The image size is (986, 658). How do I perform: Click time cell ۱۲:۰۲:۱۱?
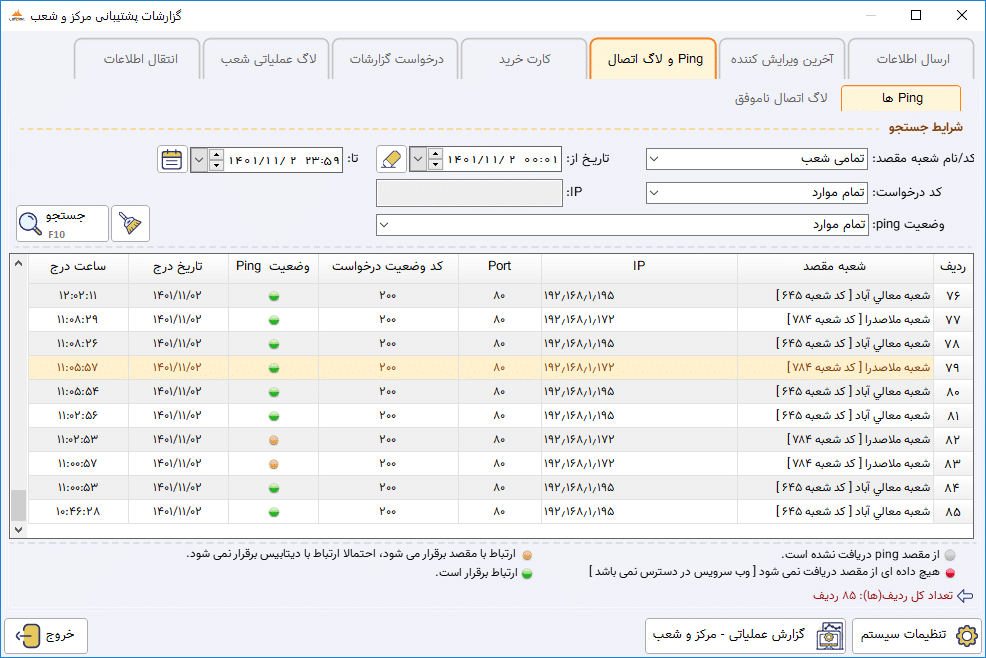(78, 296)
